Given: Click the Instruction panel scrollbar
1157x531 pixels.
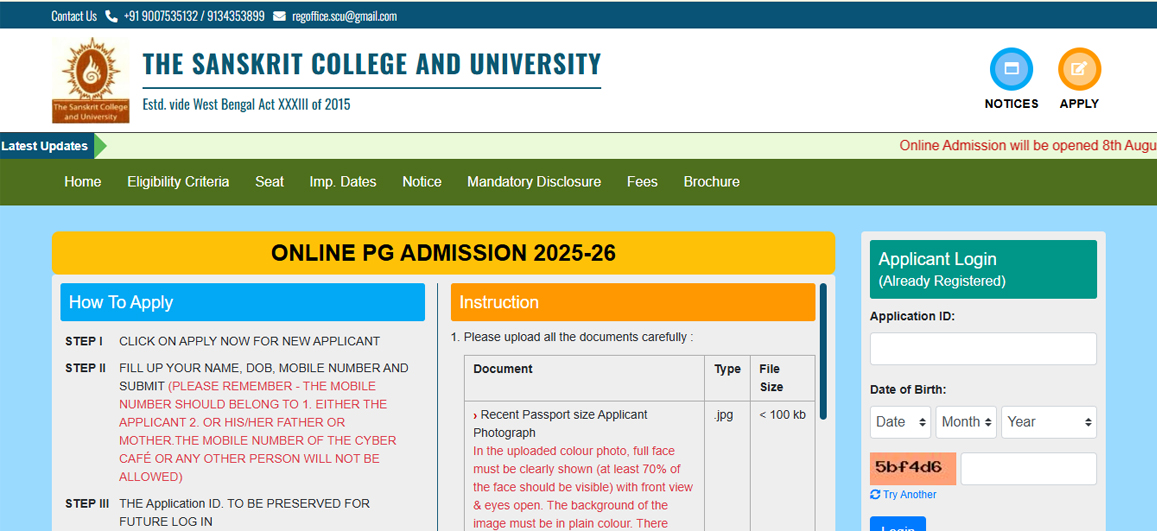Looking at the screenshot, I should click(823, 351).
